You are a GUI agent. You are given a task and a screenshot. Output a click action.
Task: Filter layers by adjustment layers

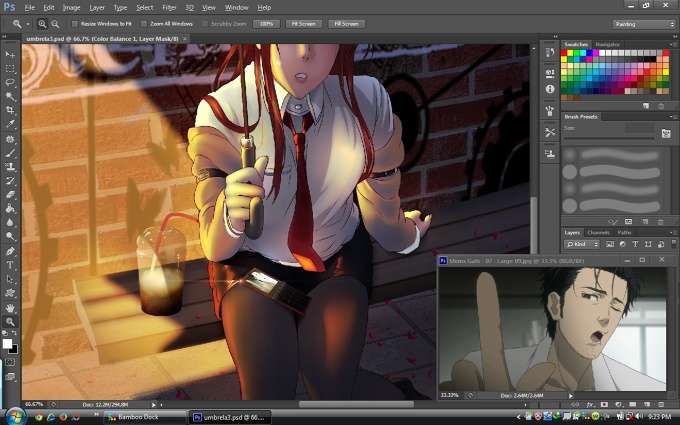pyautogui.click(x=622, y=244)
